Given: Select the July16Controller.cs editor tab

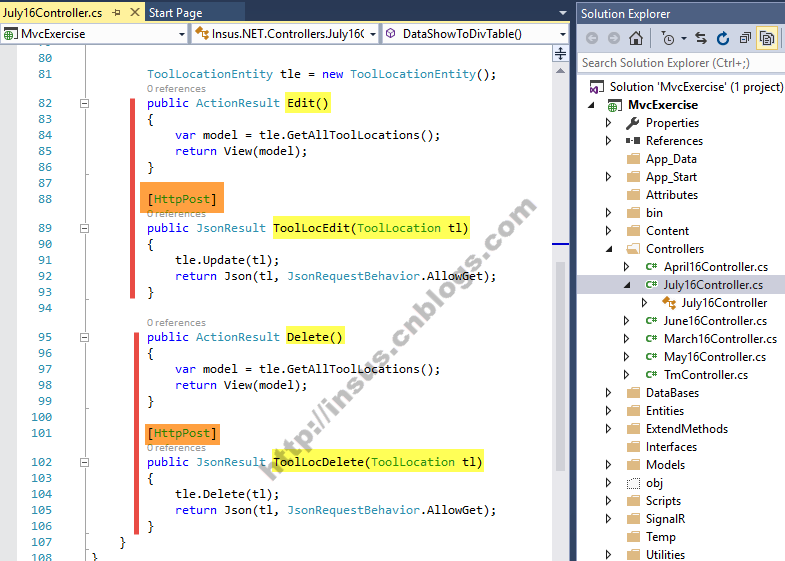Looking at the screenshot, I should click(53, 13).
